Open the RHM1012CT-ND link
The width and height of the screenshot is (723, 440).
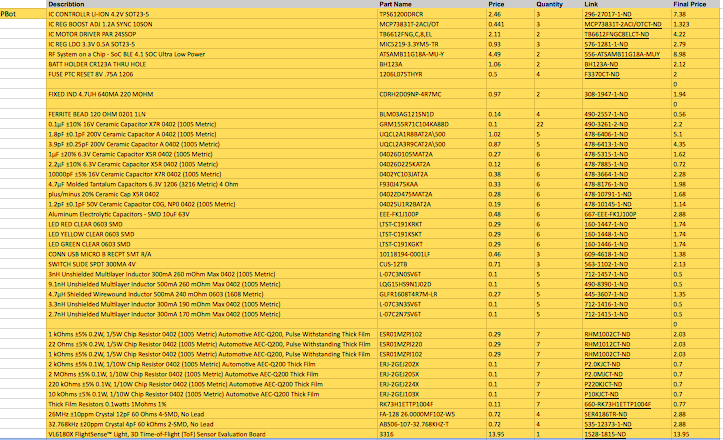(607, 344)
